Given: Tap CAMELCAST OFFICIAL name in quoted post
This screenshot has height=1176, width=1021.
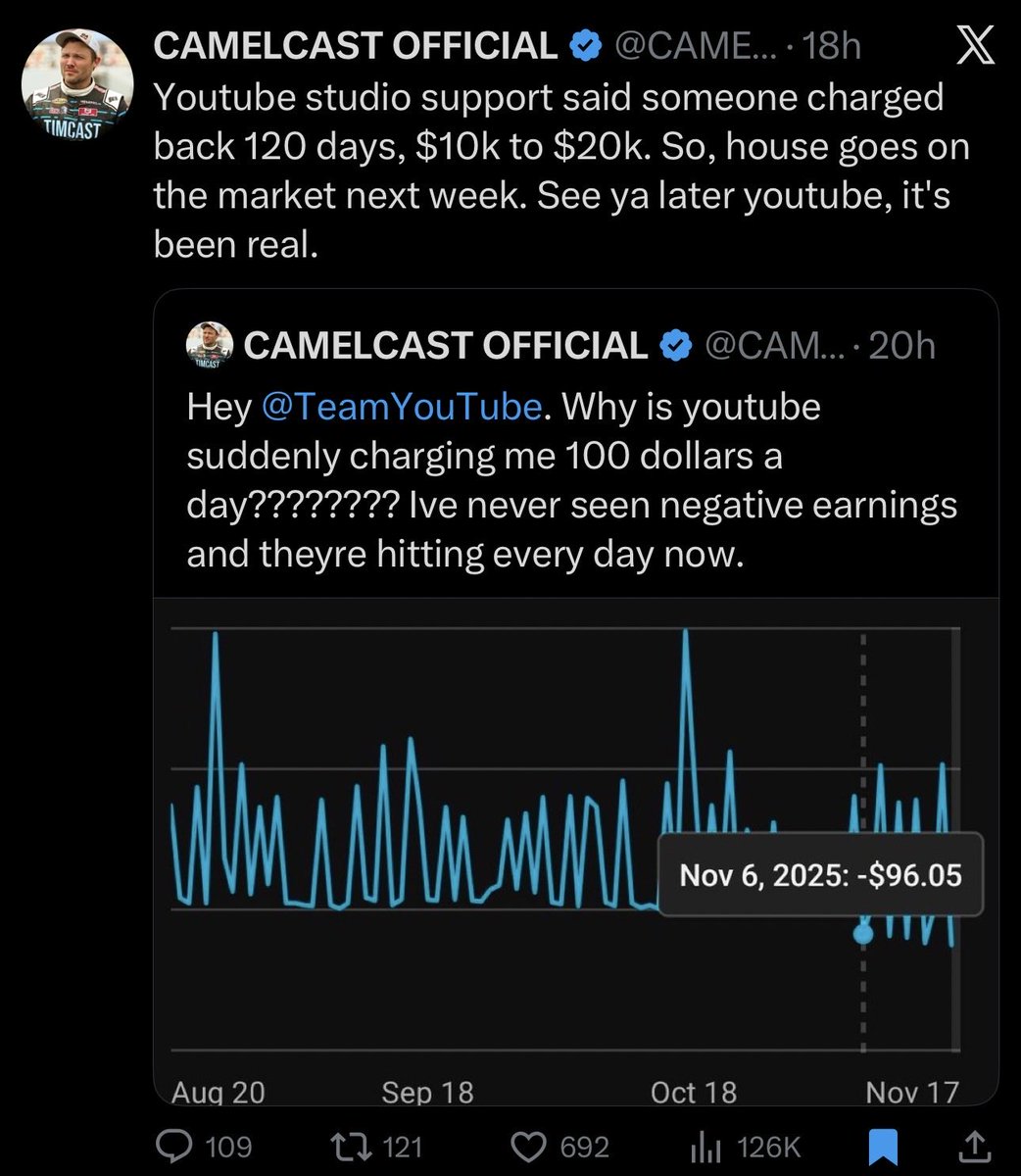Looking at the screenshot, I should coord(445,345).
